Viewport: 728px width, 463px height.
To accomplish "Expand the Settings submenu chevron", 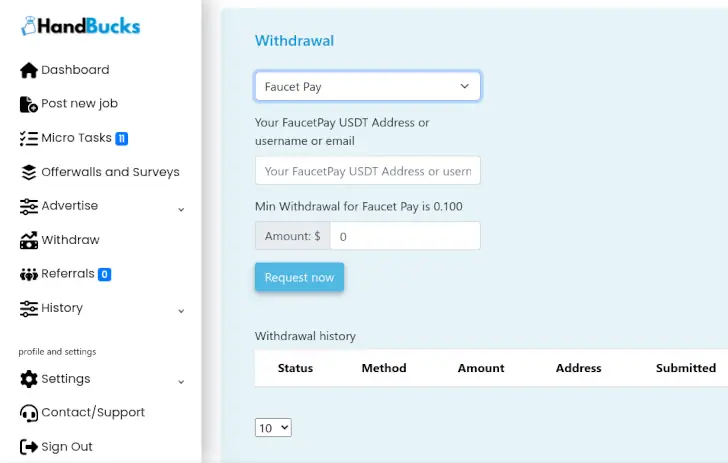I will [x=181, y=382].
